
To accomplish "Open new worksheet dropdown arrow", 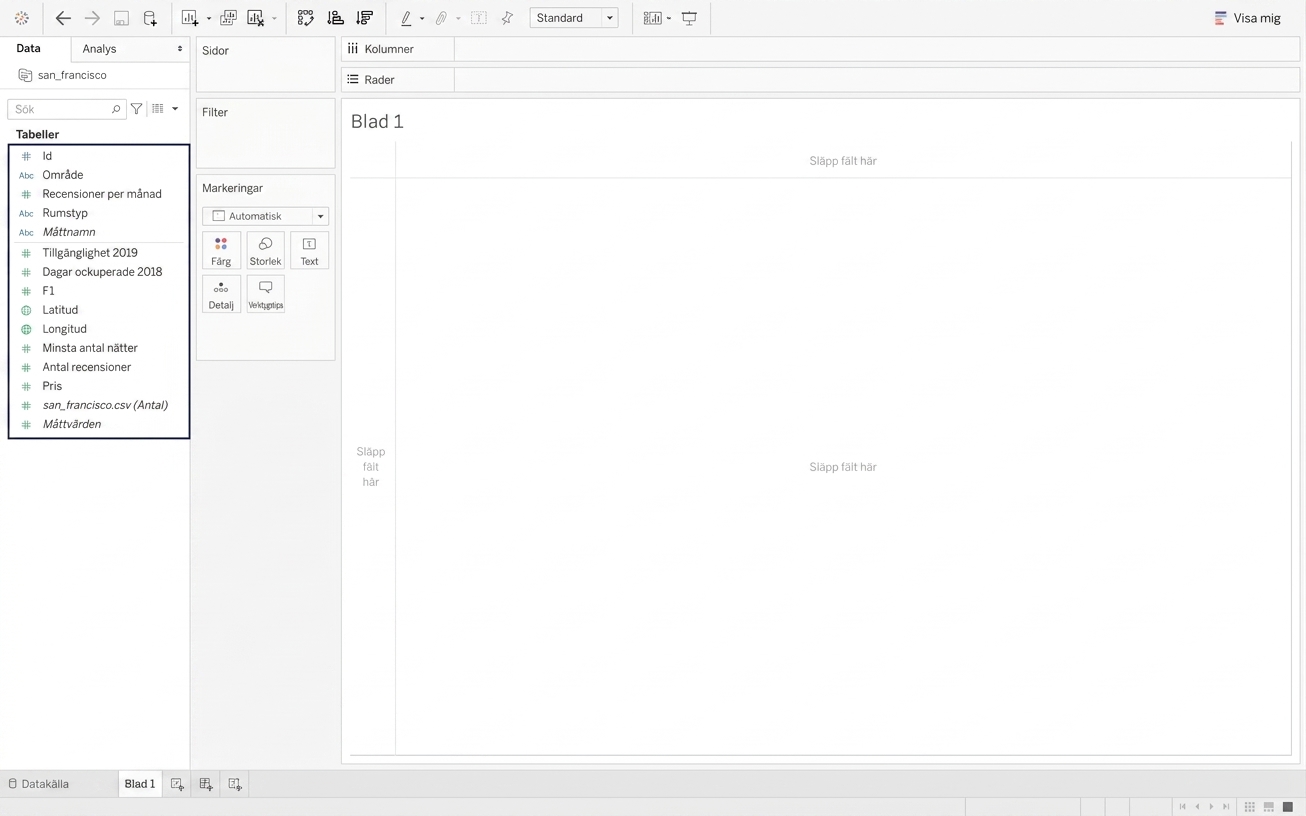I will (209, 18).
